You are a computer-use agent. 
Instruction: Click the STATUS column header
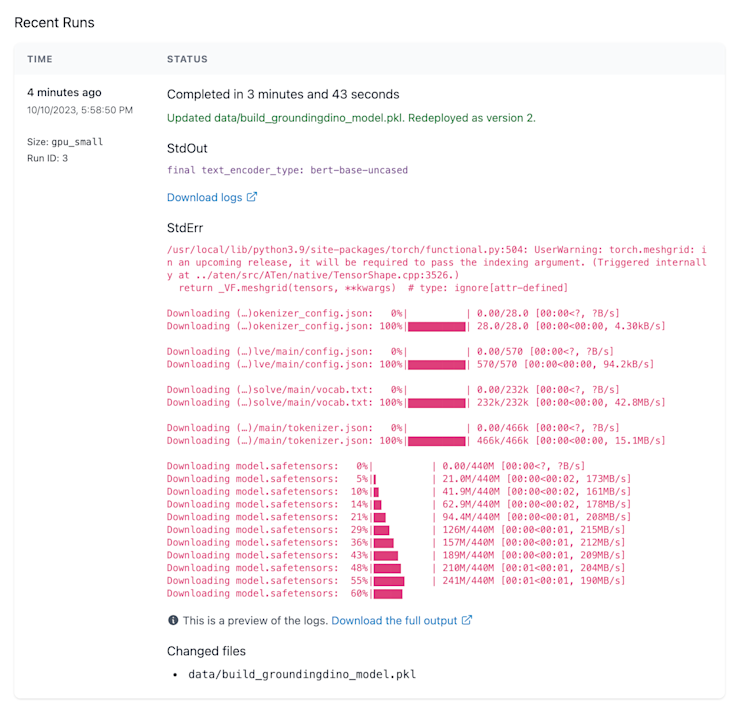187,59
